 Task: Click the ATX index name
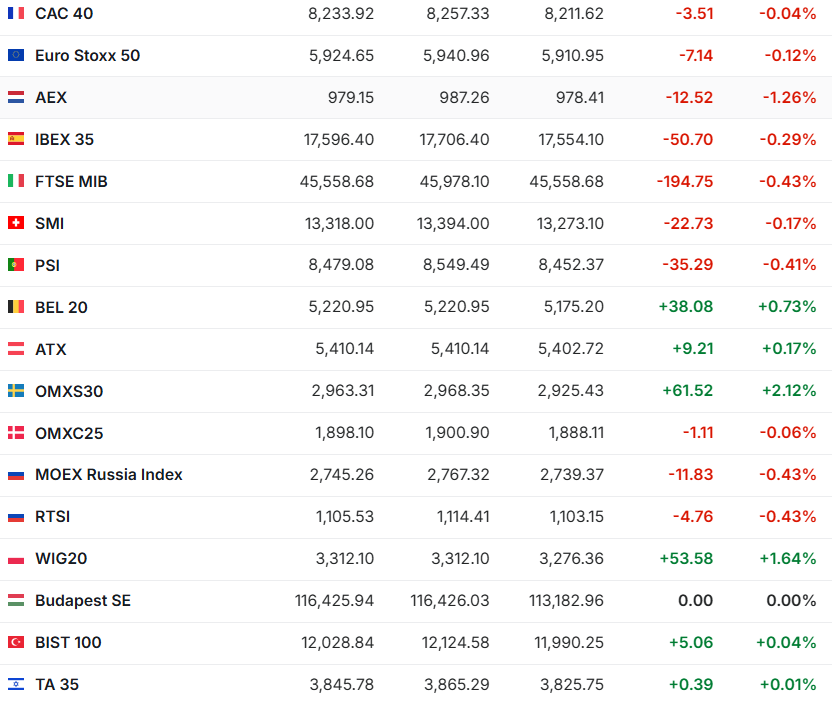(51, 350)
